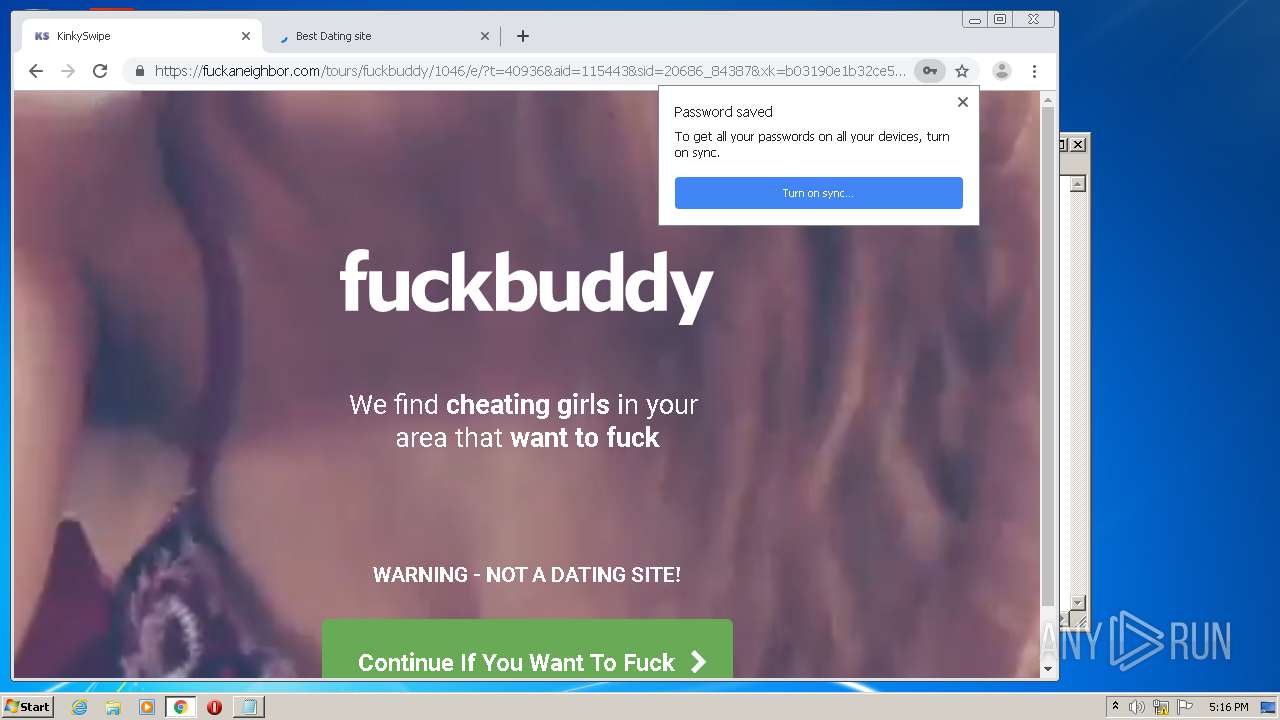Open the Opera taskbar icon
1280x720 pixels.
[214, 707]
